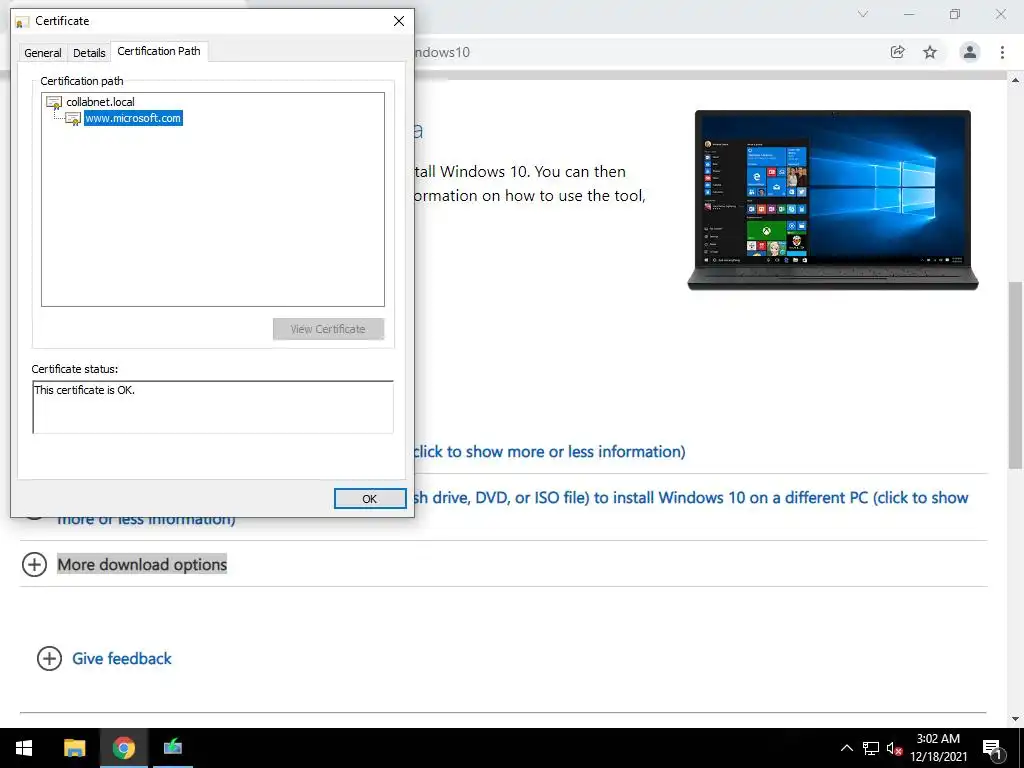Viewport: 1024px width, 768px height.
Task: Select www.microsoft.com certificate entry
Action: pos(133,118)
